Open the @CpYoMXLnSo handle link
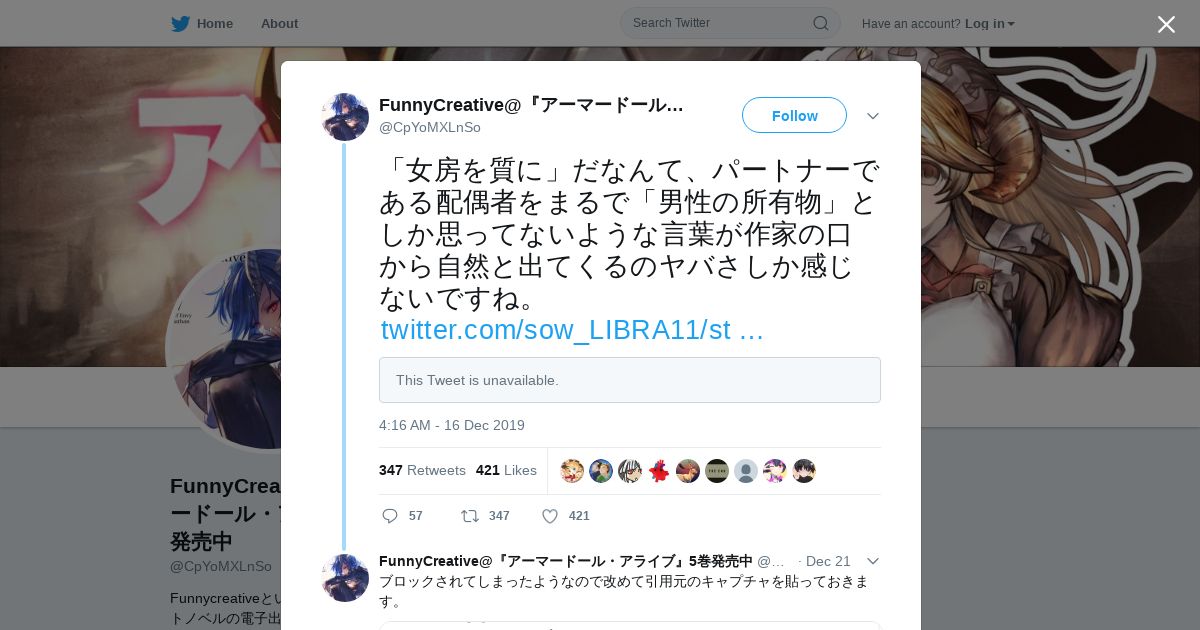 click(x=430, y=127)
